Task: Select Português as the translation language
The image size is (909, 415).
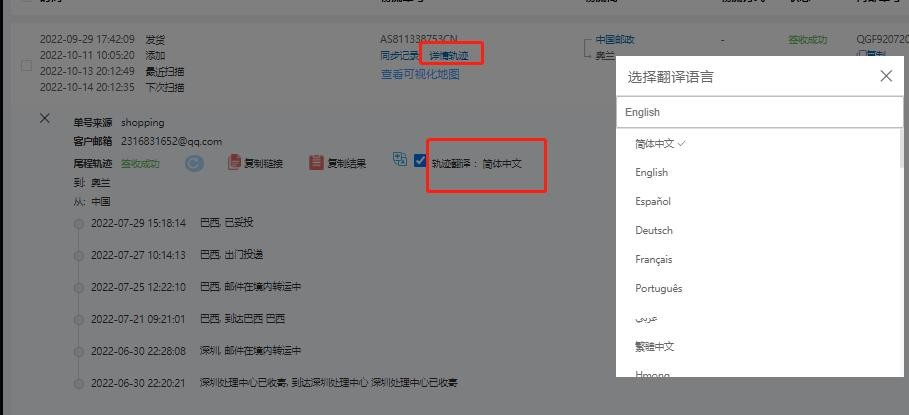Action: (x=658, y=288)
